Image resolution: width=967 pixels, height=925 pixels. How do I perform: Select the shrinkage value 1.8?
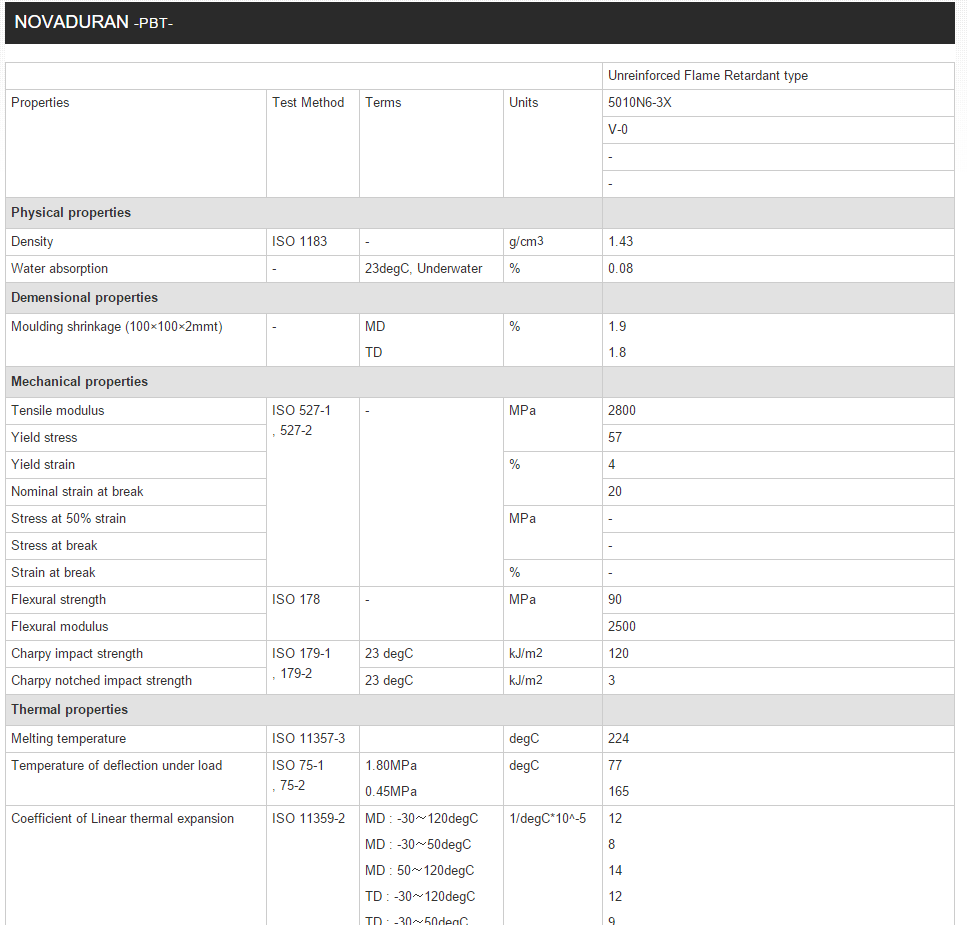click(x=617, y=352)
